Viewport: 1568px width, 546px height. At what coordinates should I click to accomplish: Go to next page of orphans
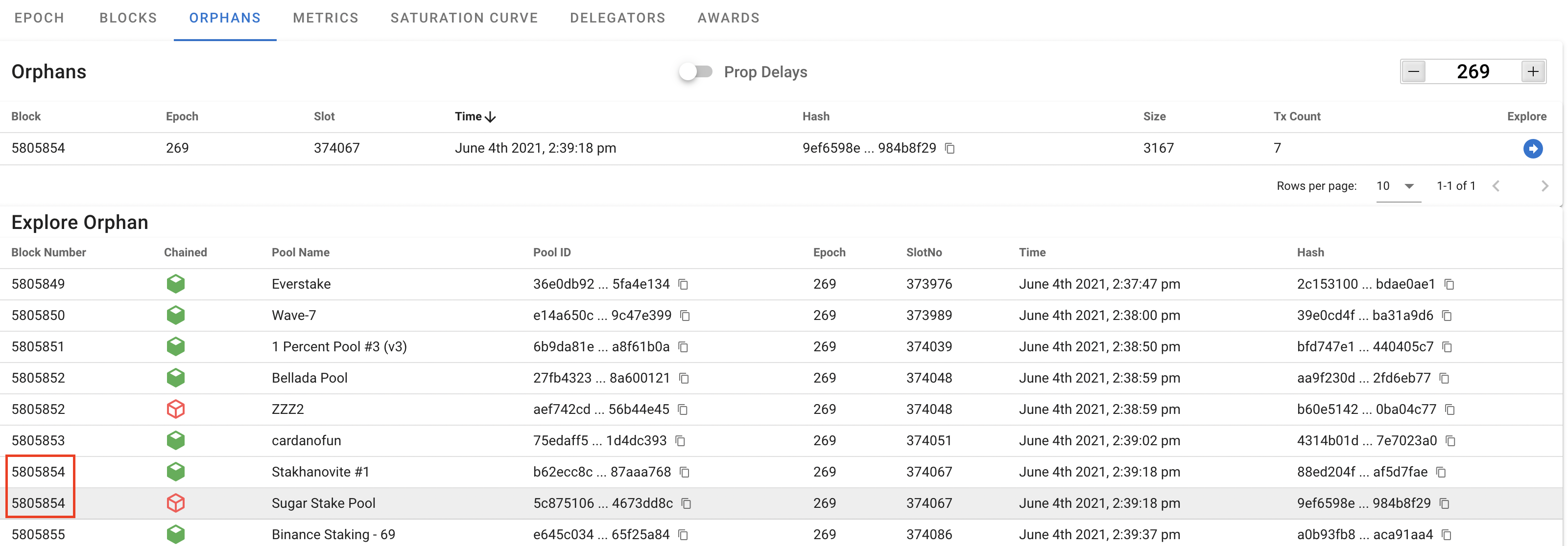click(1544, 186)
